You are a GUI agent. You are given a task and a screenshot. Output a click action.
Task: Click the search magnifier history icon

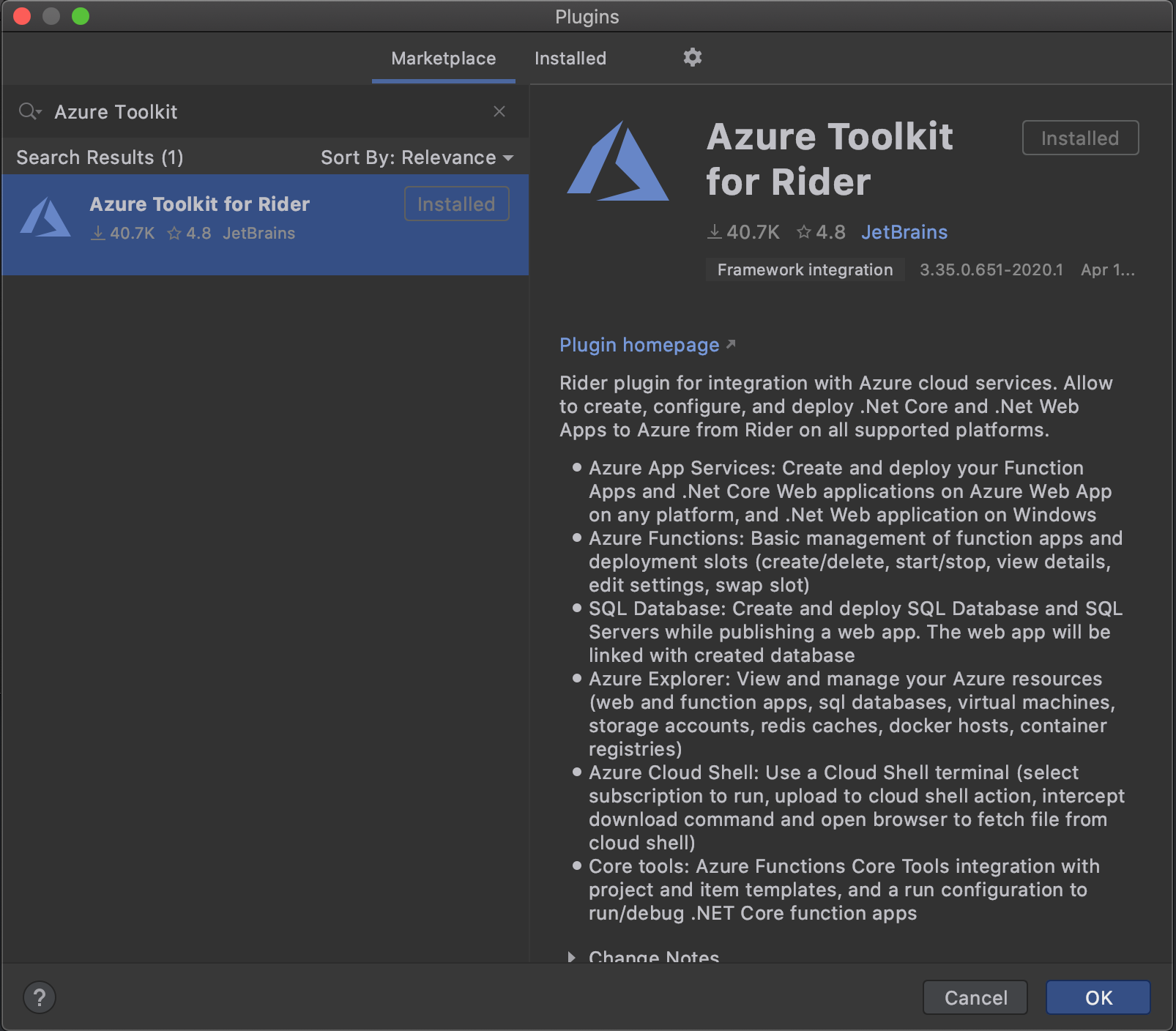[x=30, y=111]
